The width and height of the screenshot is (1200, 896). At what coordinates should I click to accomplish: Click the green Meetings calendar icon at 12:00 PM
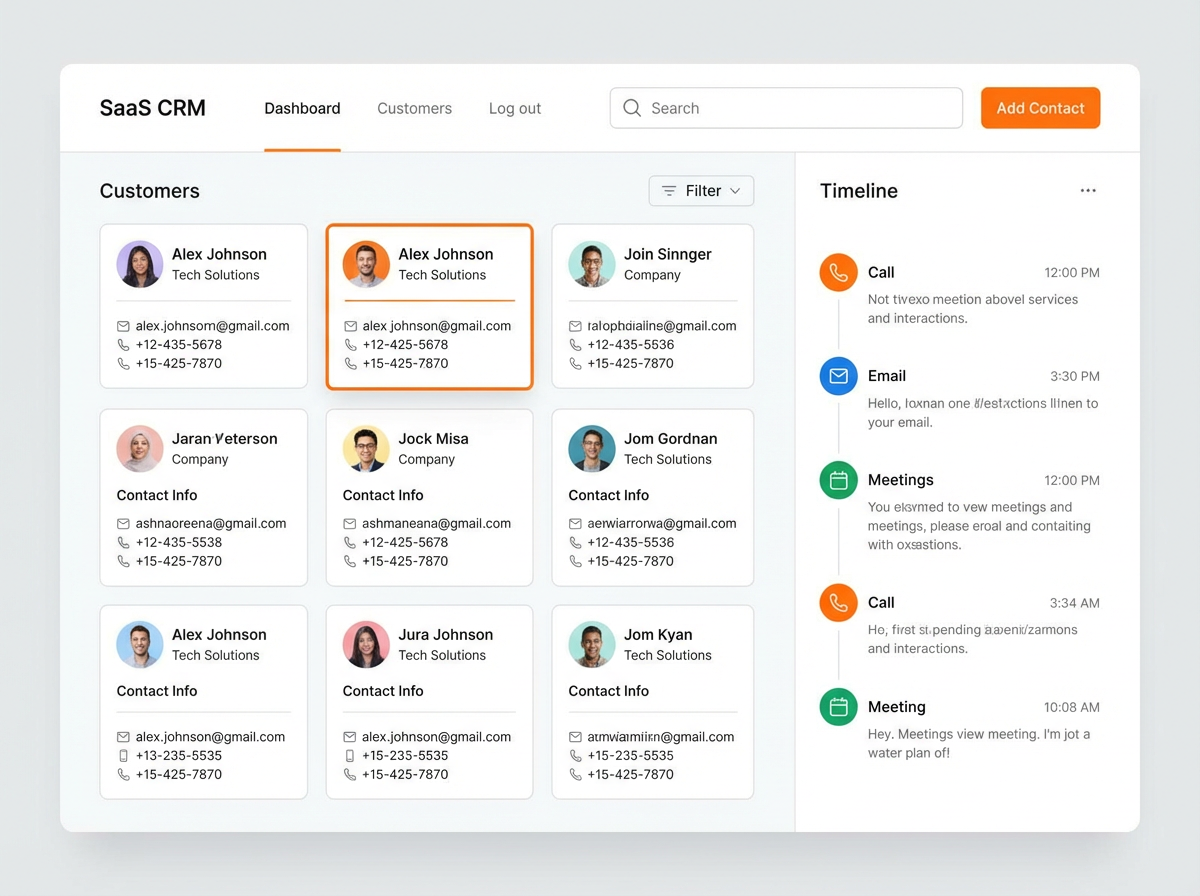click(838, 480)
